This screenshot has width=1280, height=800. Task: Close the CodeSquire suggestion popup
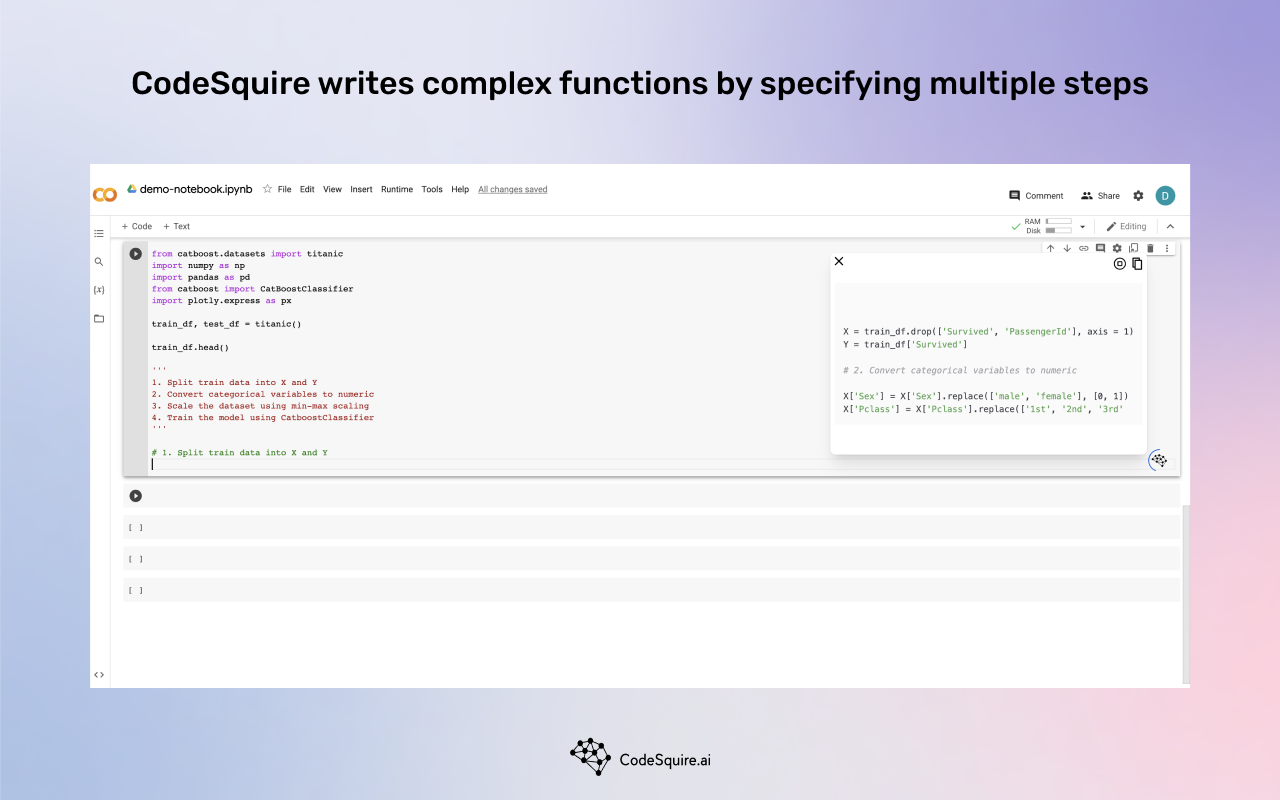pos(839,261)
